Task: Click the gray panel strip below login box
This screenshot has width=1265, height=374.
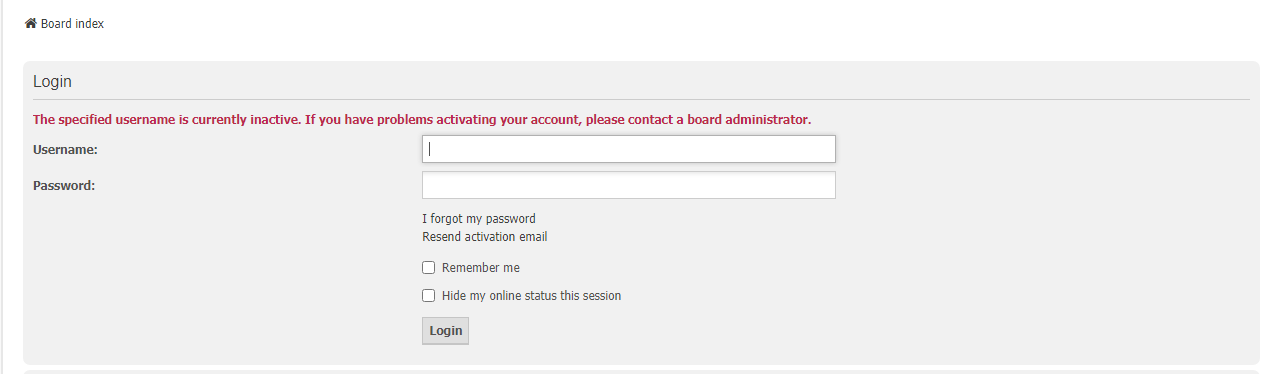Action: point(641,371)
